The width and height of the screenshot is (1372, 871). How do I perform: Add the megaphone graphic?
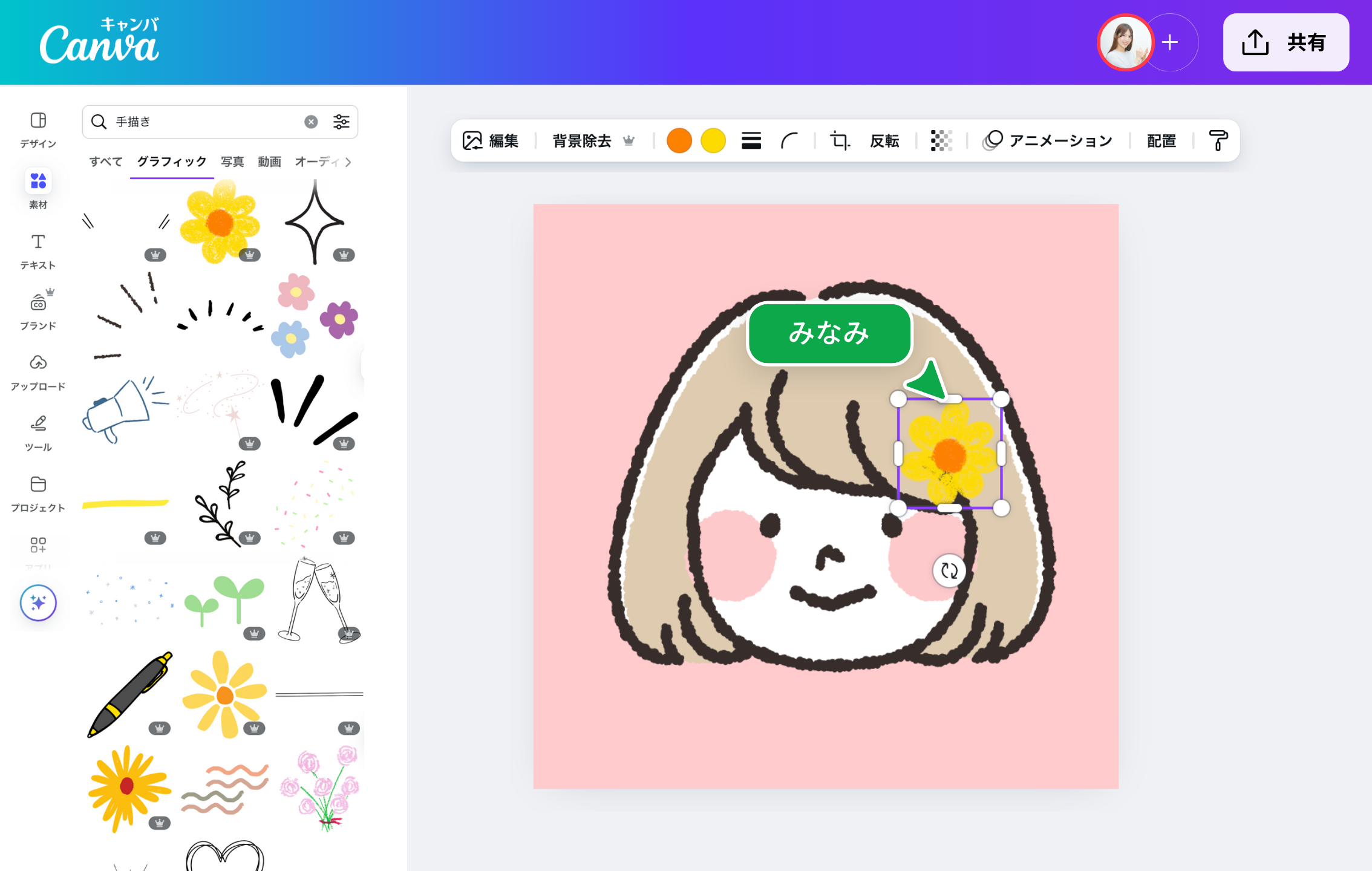[x=125, y=410]
